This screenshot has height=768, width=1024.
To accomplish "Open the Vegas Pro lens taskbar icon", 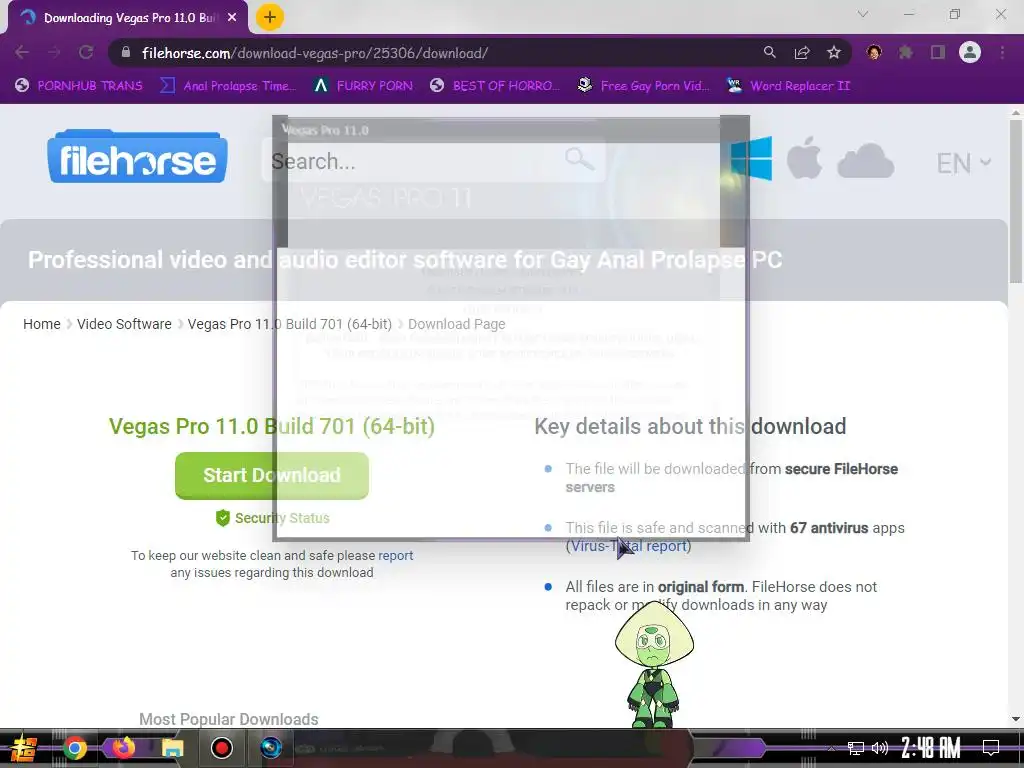I will tap(270, 748).
